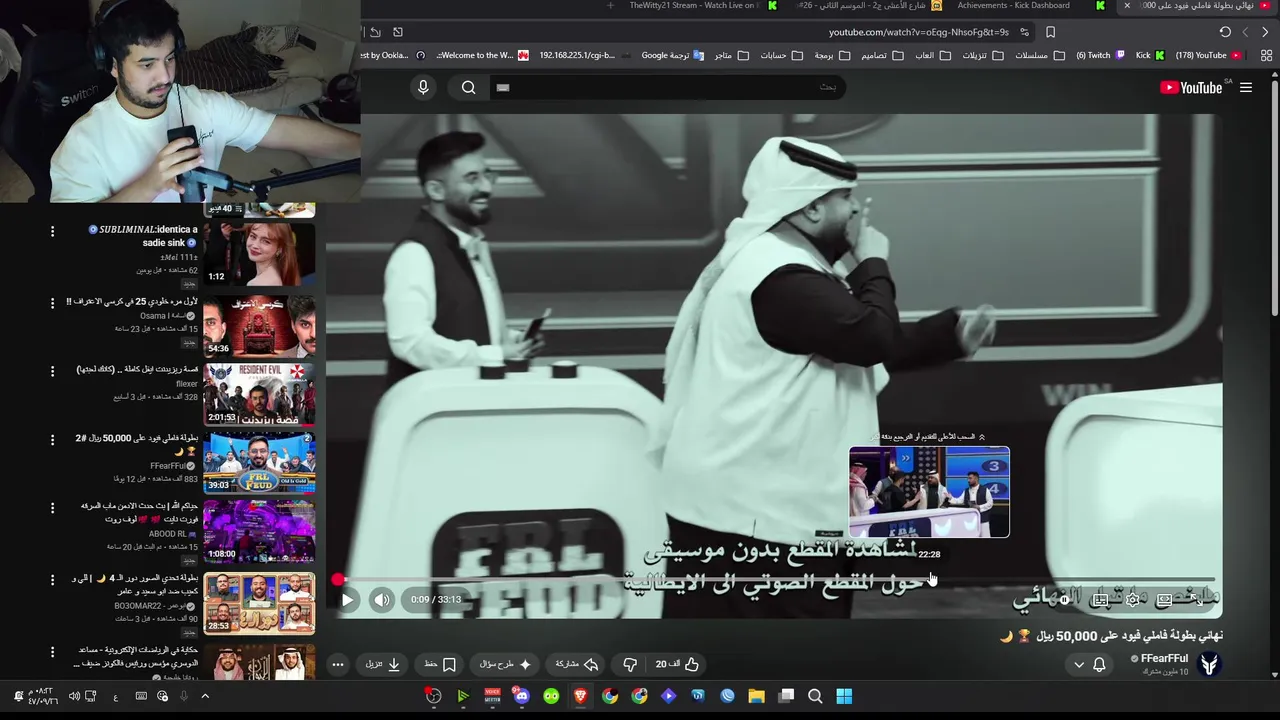Image resolution: width=1280 pixels, height=720 pixels.
Task: Open File Explorer from taskbar
Action: click(x=756, y=696)
